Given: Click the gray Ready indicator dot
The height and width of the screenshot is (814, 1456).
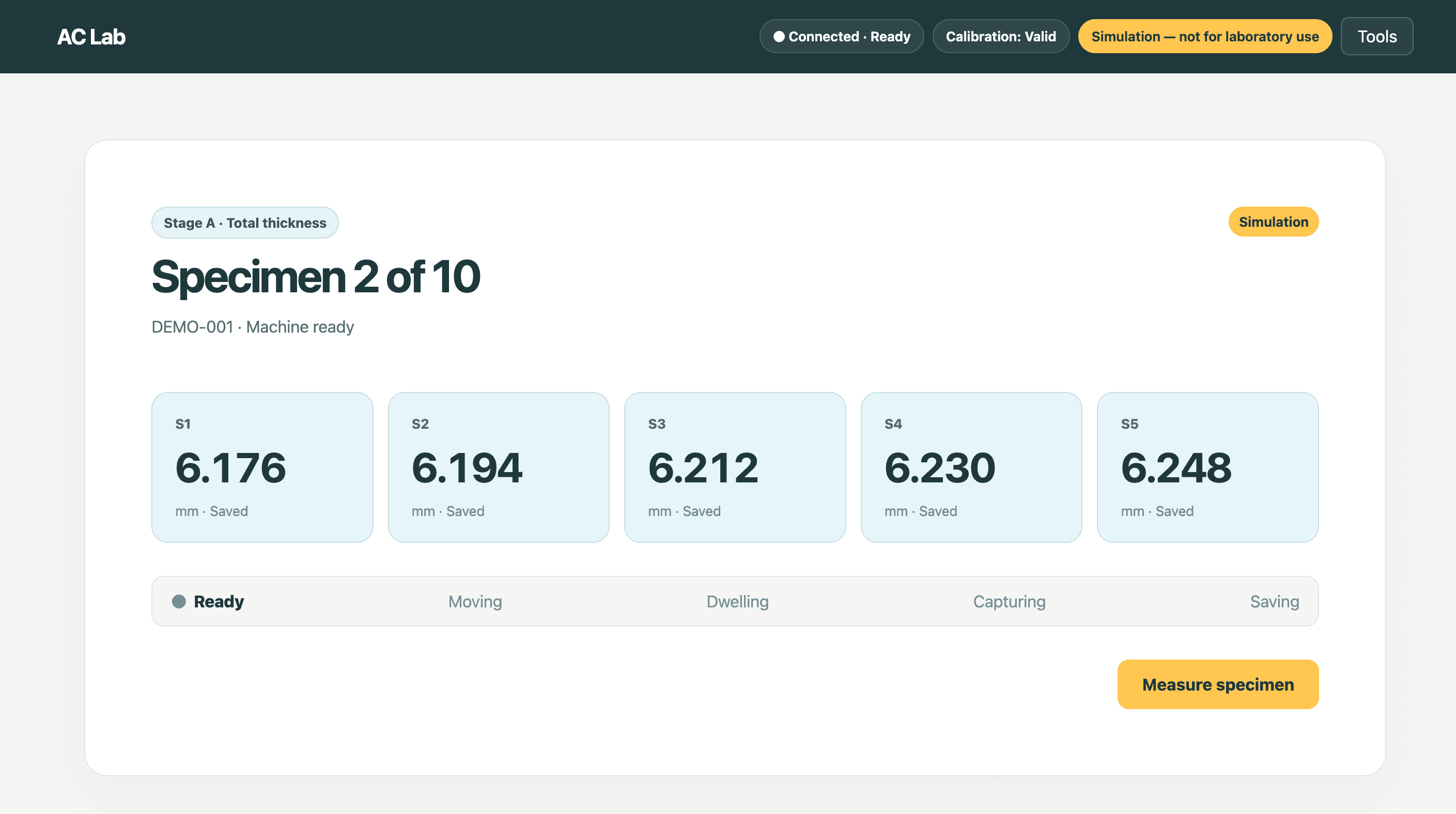Looking at the screenshot, I should click(x=179, y=602).
